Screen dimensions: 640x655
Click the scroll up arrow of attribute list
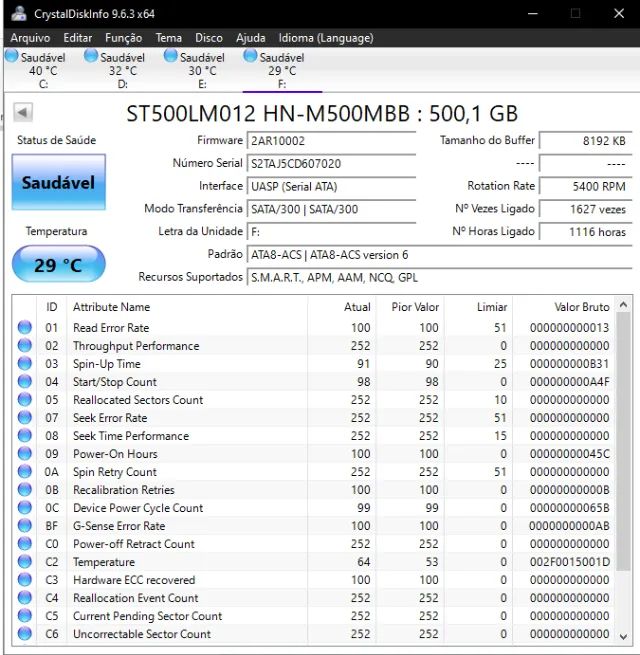tap(623, 305)
